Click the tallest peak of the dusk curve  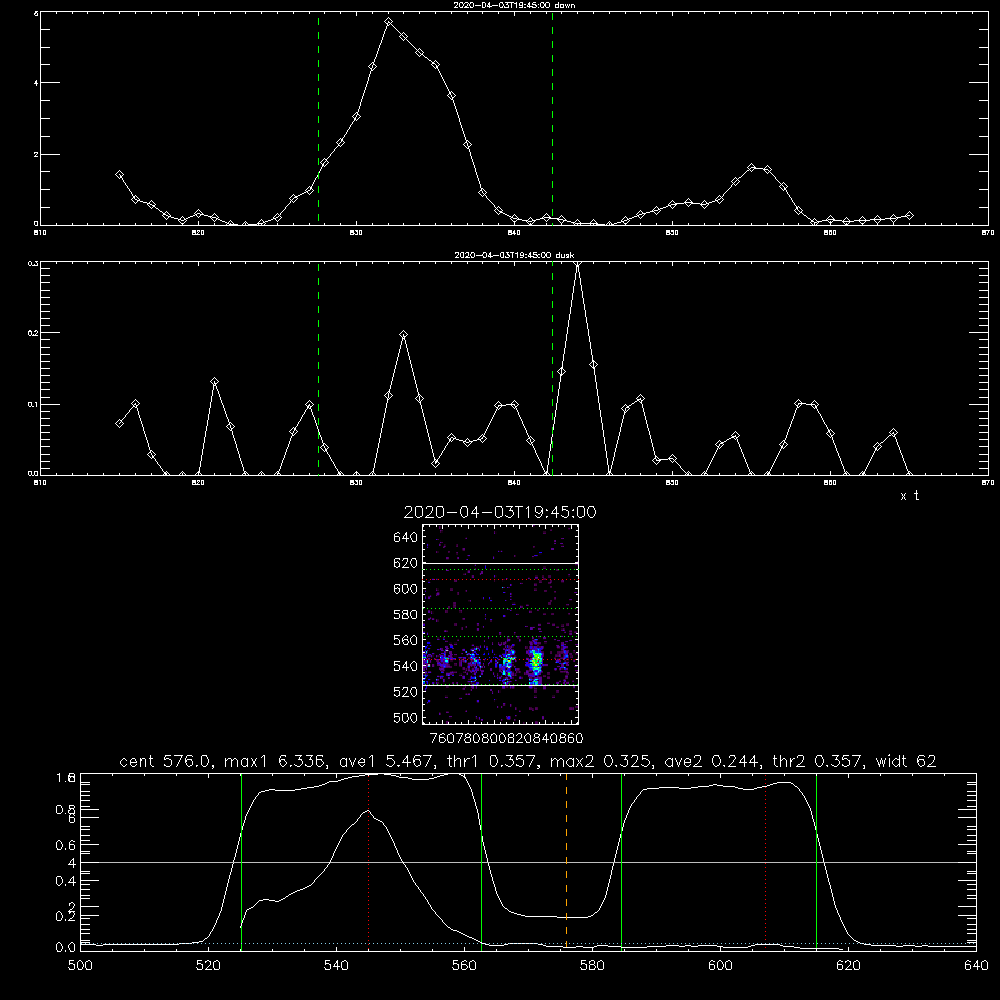pos(577,263)
